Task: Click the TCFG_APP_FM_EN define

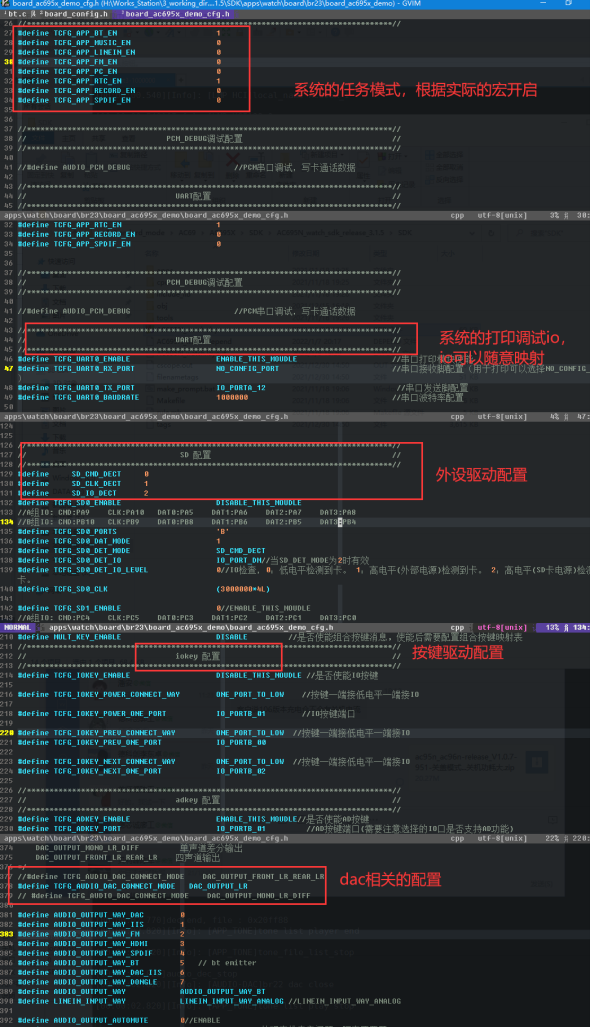Action: (x=119, y=62)
